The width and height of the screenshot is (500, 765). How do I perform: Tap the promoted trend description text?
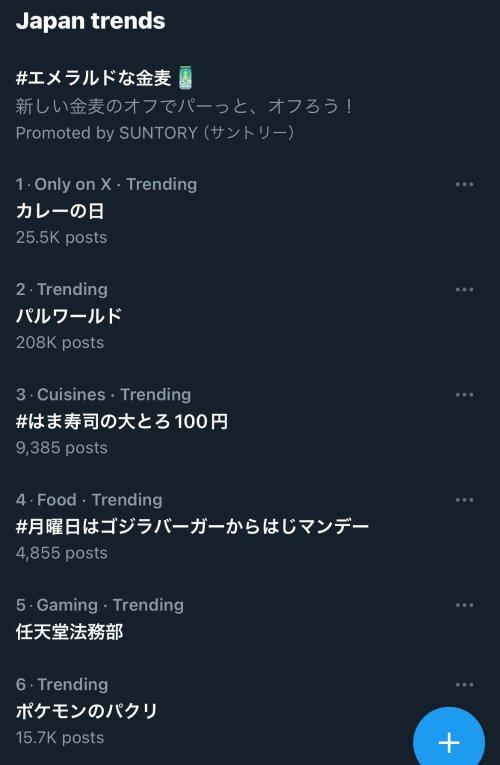click(184, 106)
